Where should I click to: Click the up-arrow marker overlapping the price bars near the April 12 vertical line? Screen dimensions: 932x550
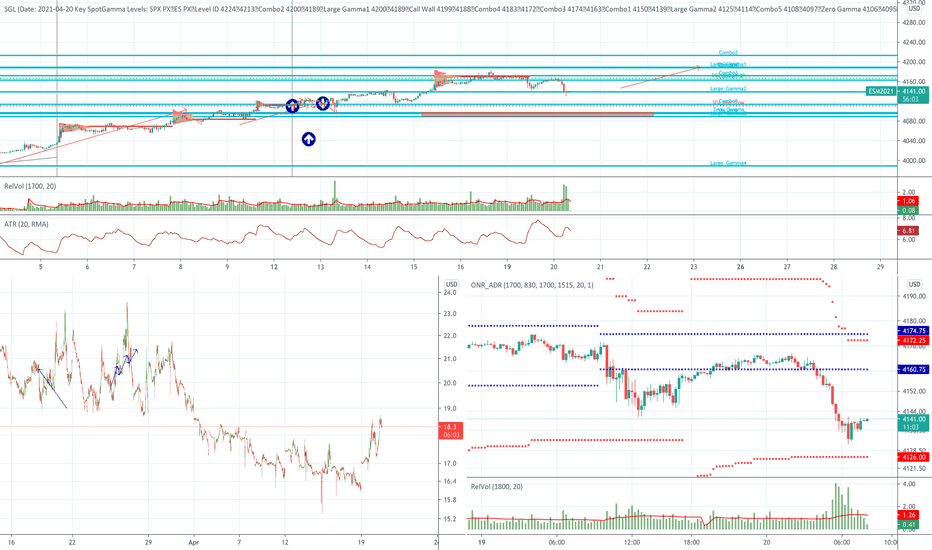[292, 106]
